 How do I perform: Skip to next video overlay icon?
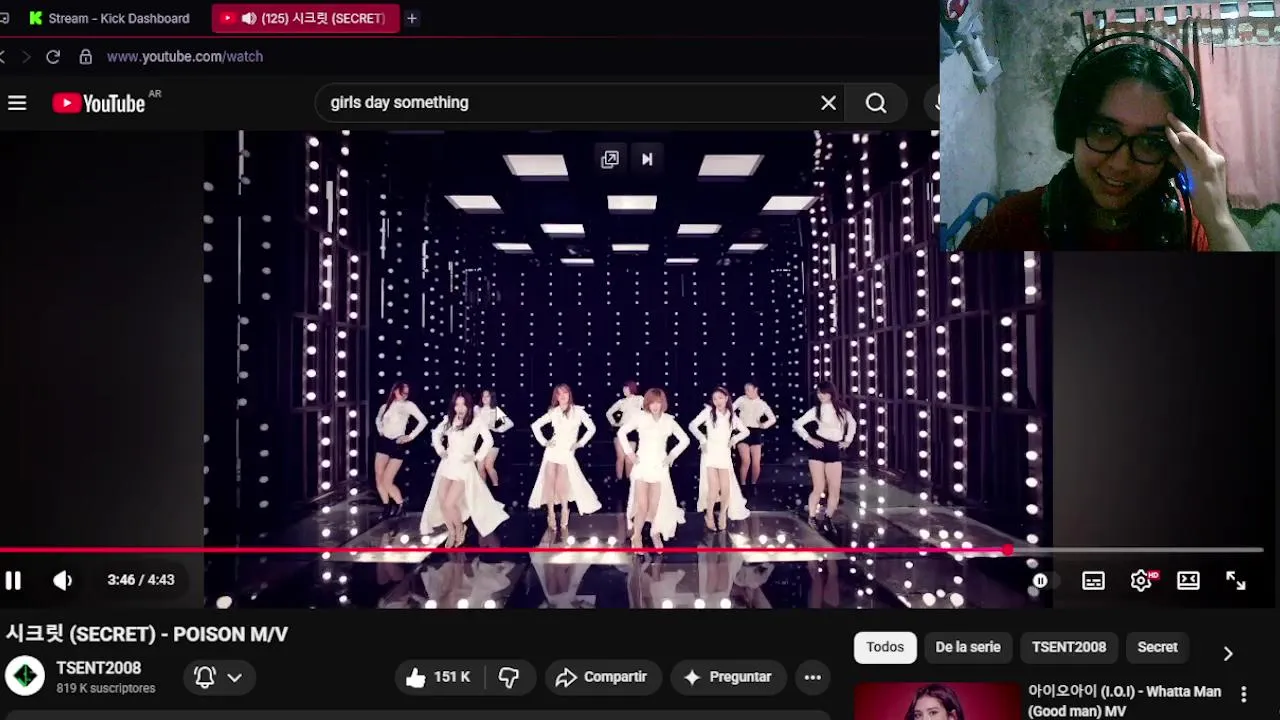click(x=647, y=159)
